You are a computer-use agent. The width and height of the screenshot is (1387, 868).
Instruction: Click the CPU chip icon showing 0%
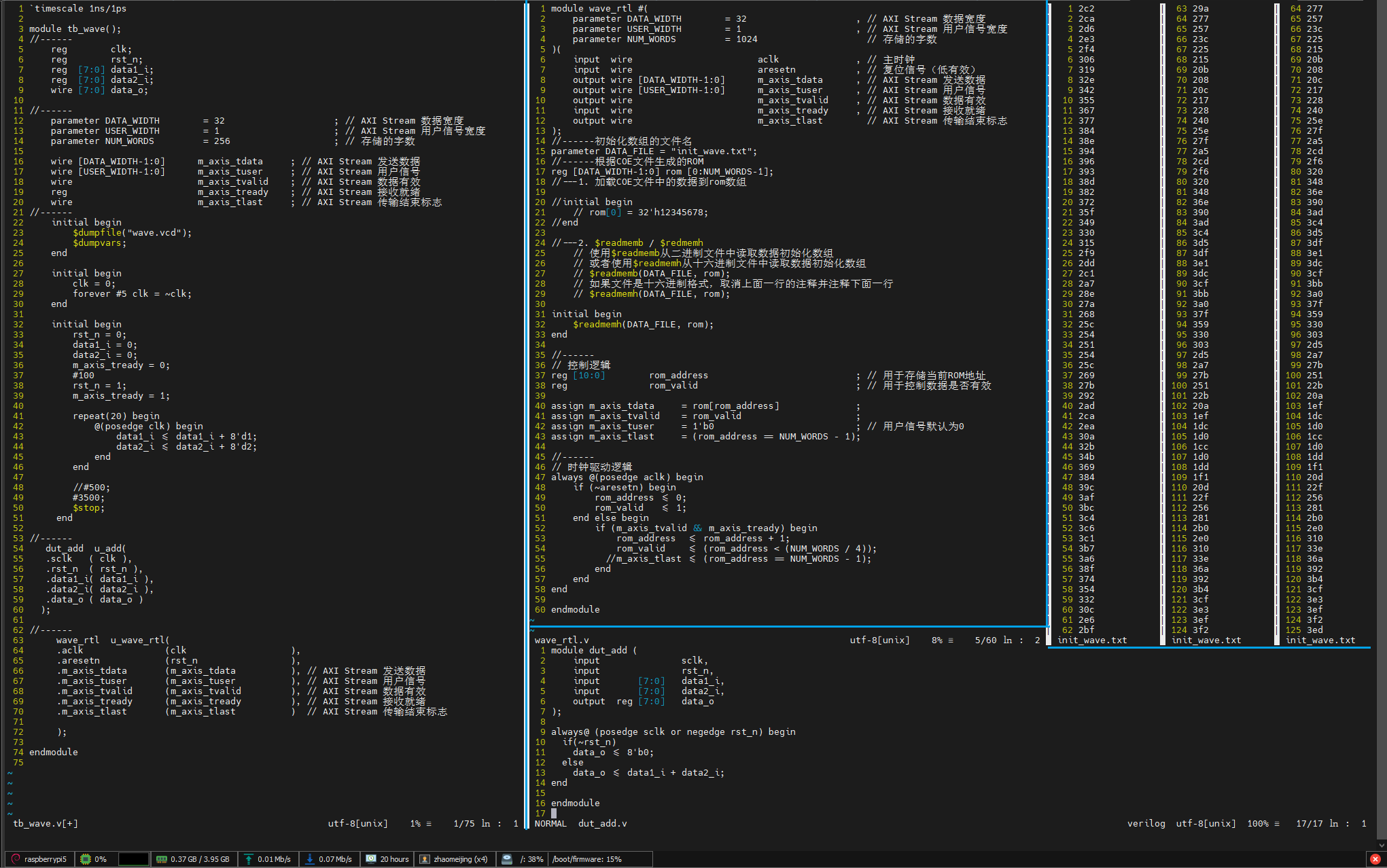tap(86, 859)
